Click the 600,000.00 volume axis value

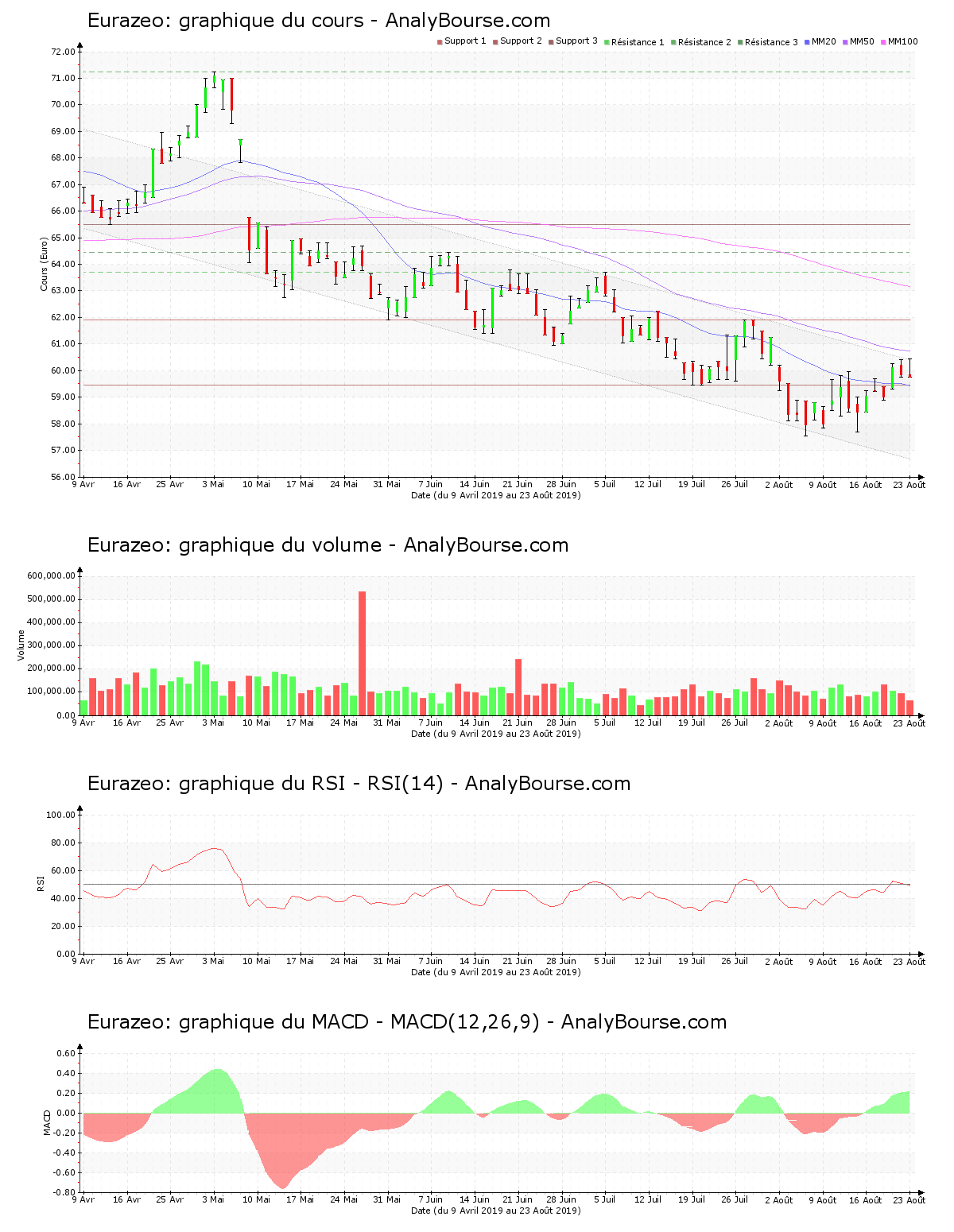coord(51,575)
